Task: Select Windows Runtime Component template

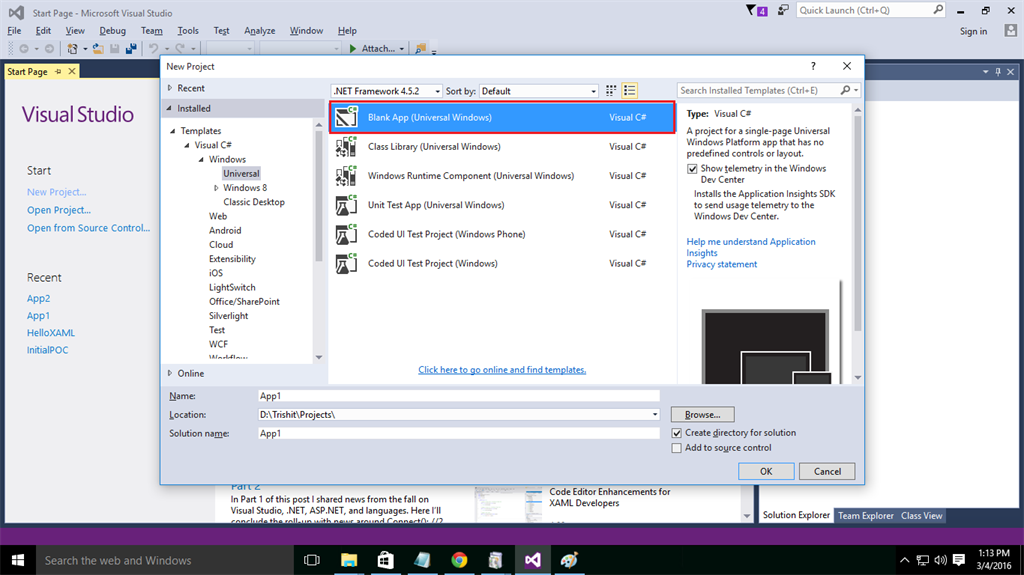Action: click(502, 176)
